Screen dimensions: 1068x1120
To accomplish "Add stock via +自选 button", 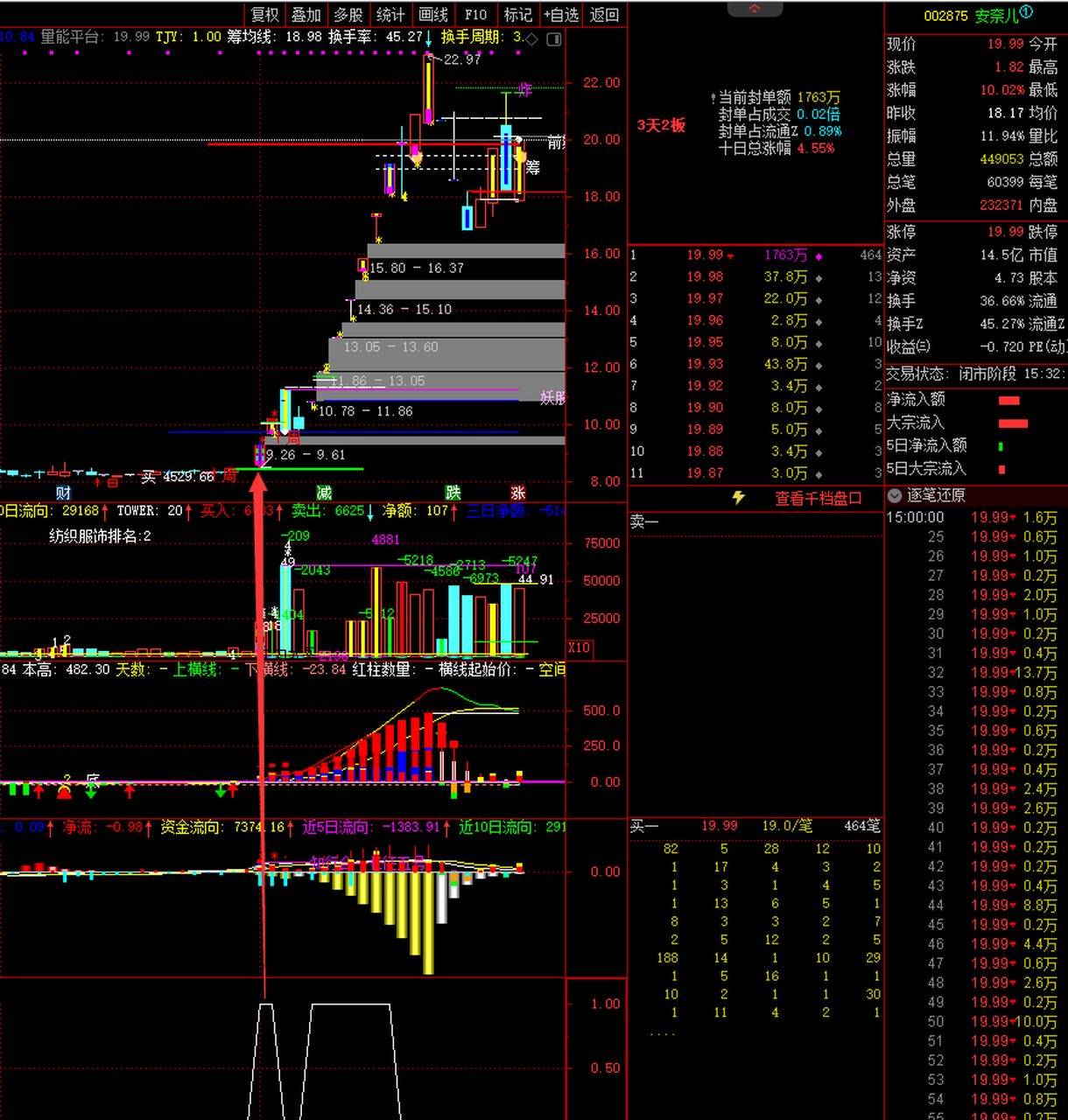I will tap(561, 15).
